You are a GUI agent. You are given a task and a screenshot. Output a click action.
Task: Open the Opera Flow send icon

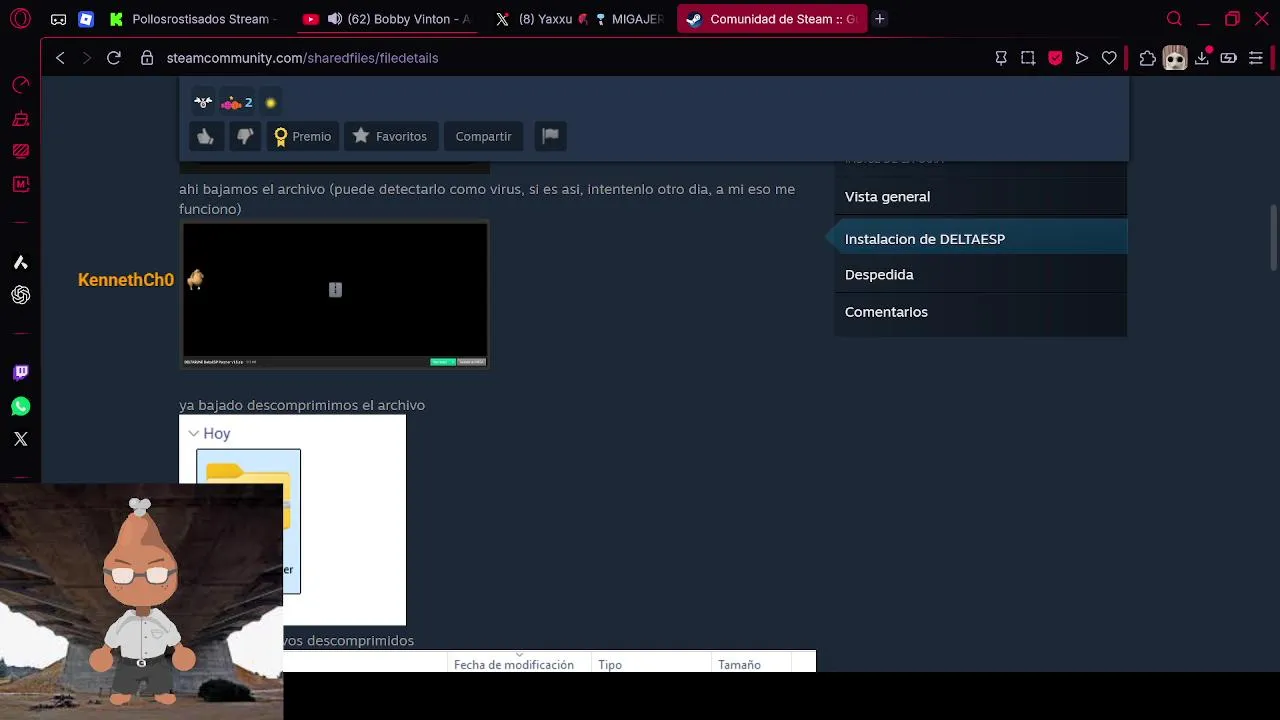click(1082, 58)
